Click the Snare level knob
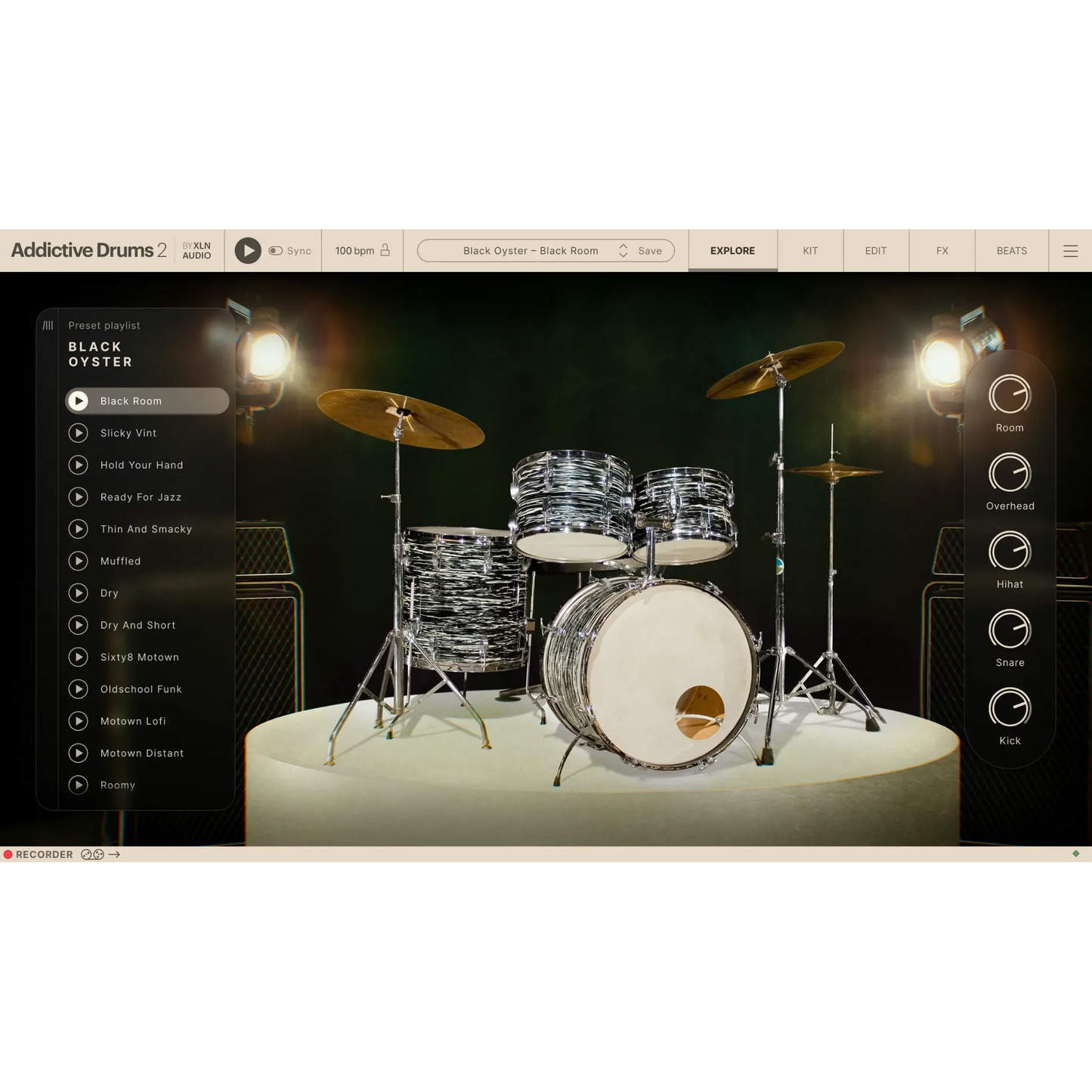 1010,630
